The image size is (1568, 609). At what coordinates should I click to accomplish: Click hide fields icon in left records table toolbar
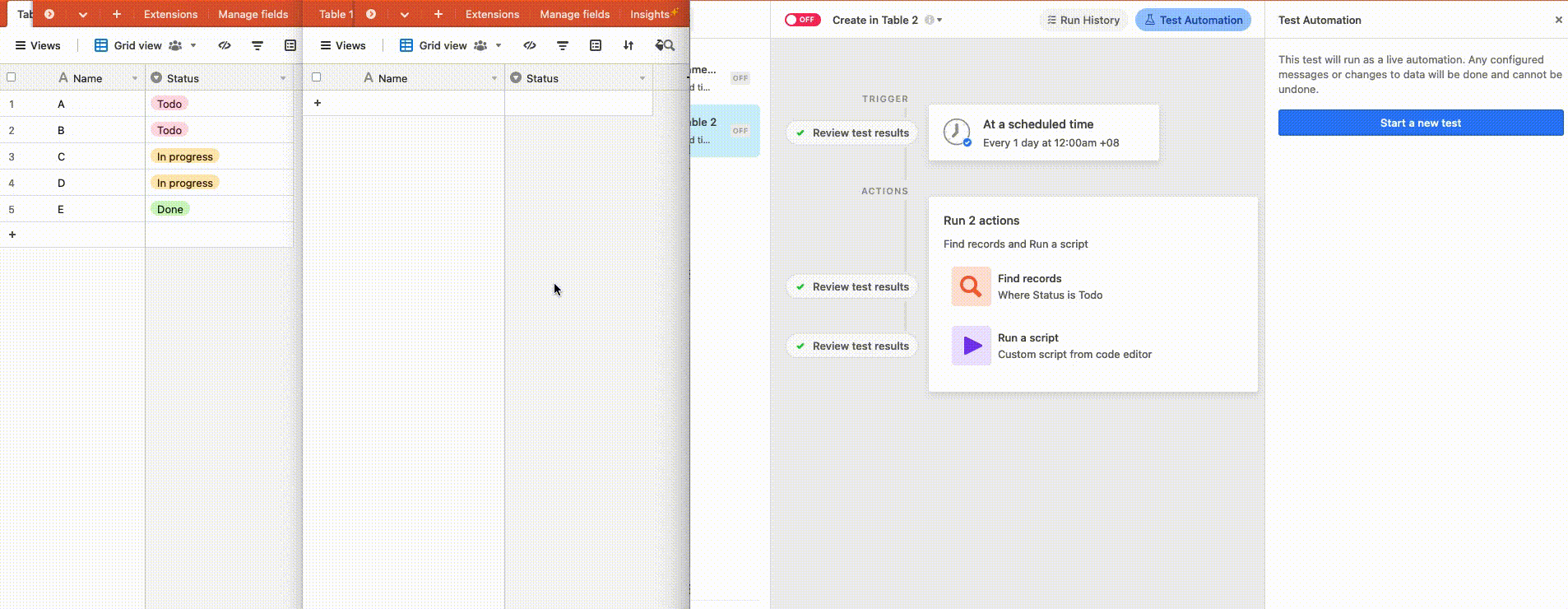pyautogui.click(x=225, y=45)
